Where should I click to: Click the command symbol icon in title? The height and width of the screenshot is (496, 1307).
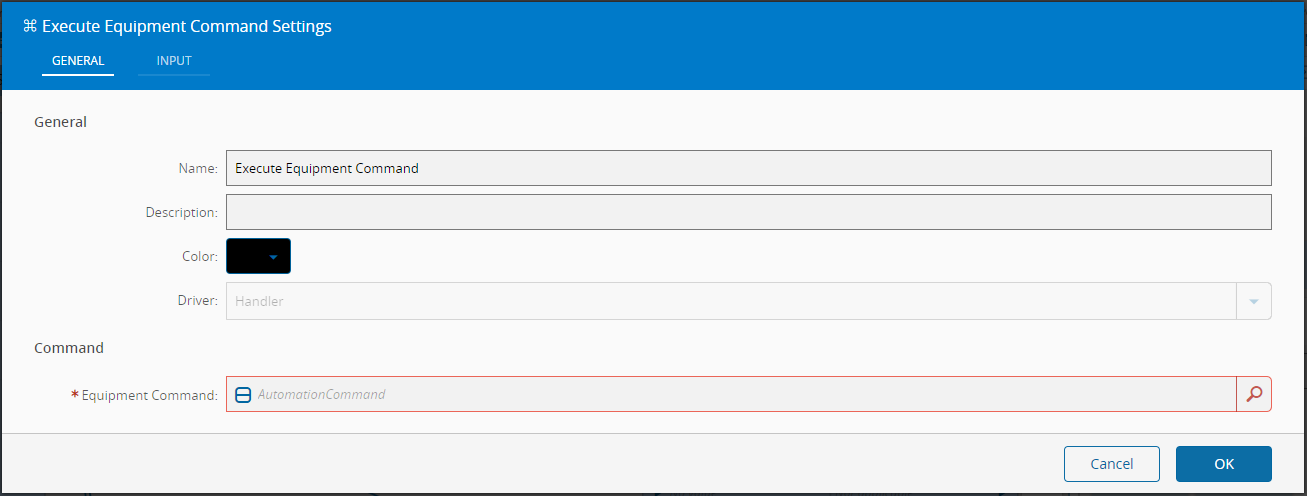pos(29,27)
